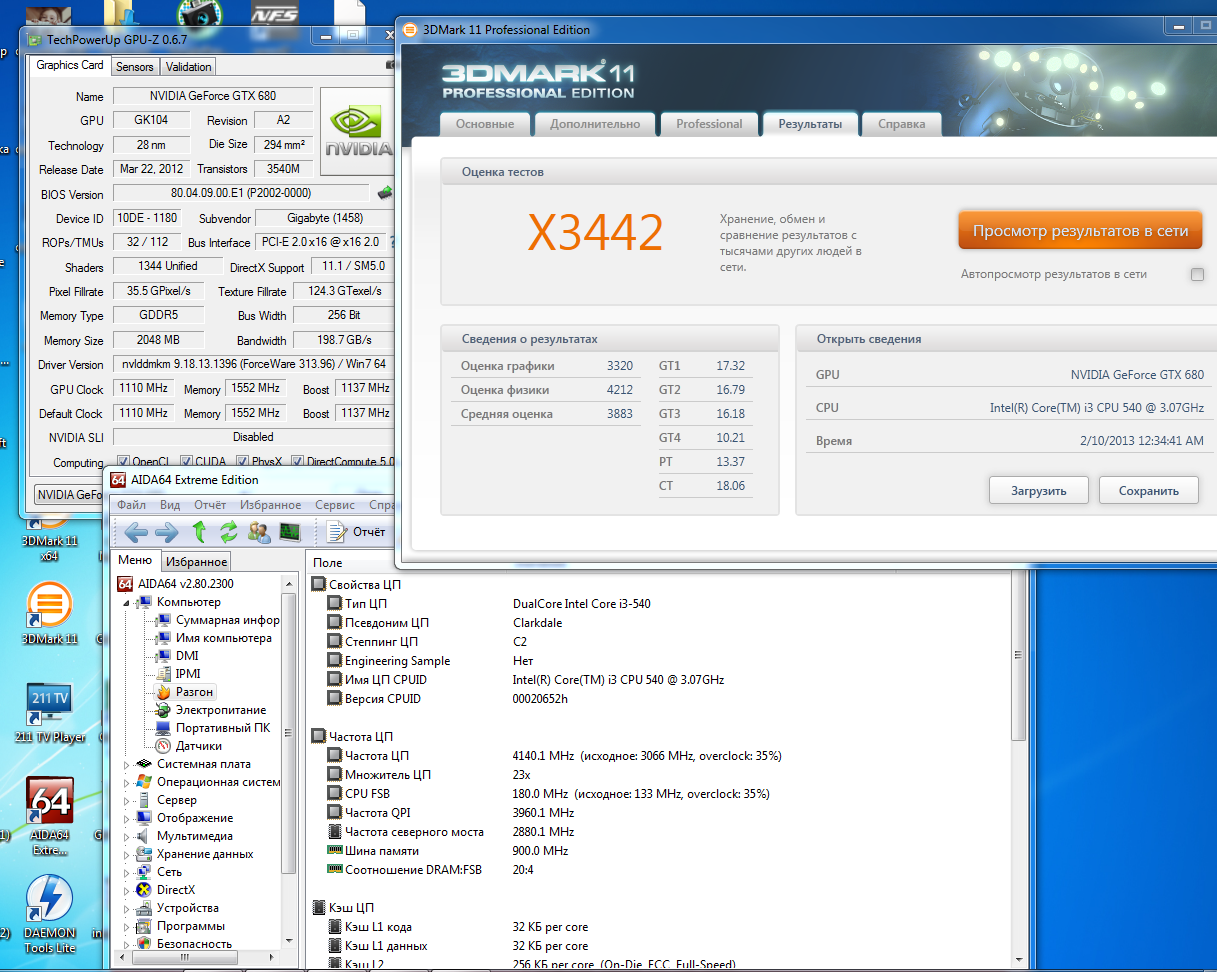Expand Сеть tree node
This screenshot has height=972, width=1217.
pos(127,872)
